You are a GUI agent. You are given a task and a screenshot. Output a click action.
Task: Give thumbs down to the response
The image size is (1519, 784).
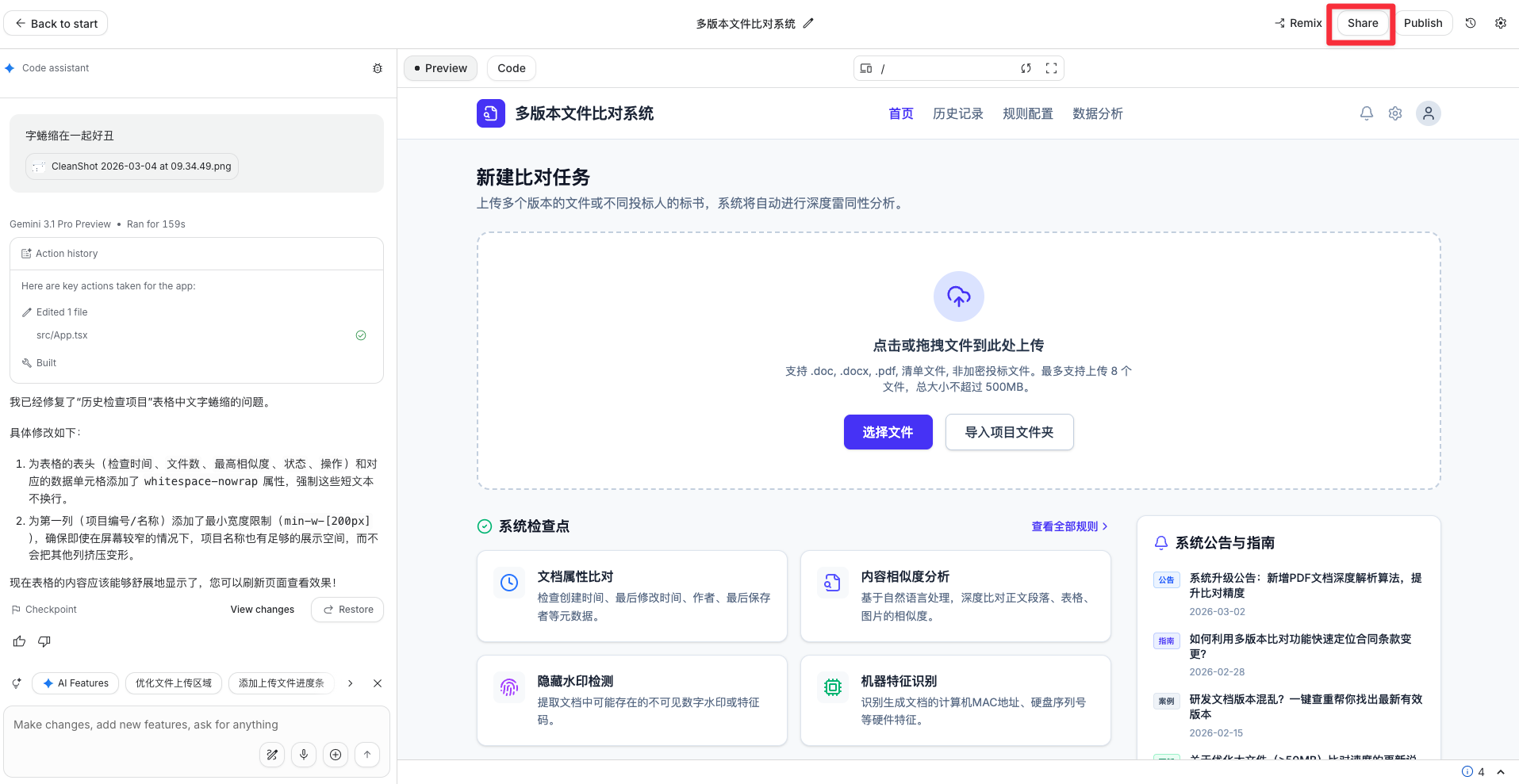(44, 641)
